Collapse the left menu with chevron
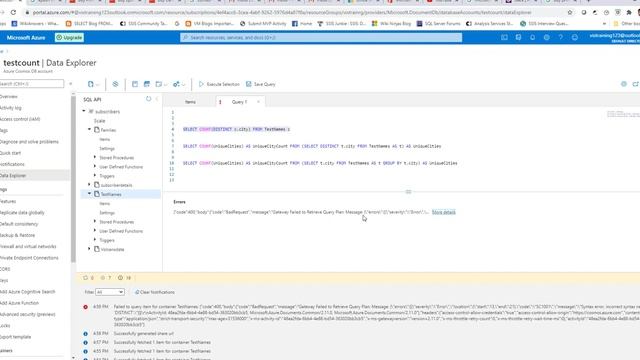 [71, 84]
